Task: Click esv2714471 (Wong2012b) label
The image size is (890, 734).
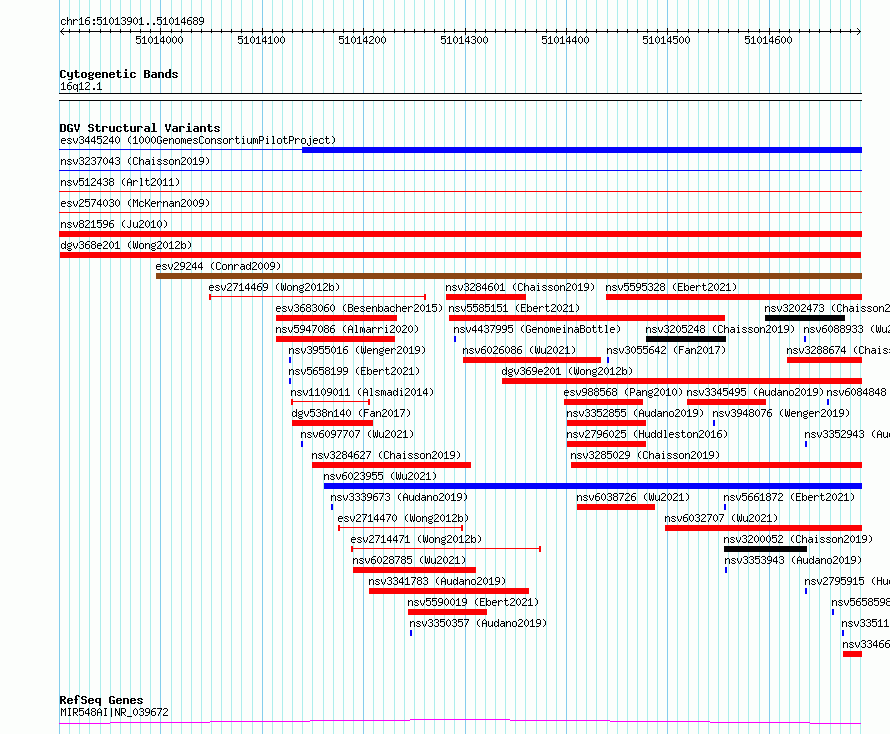Action: pos(417,539)
